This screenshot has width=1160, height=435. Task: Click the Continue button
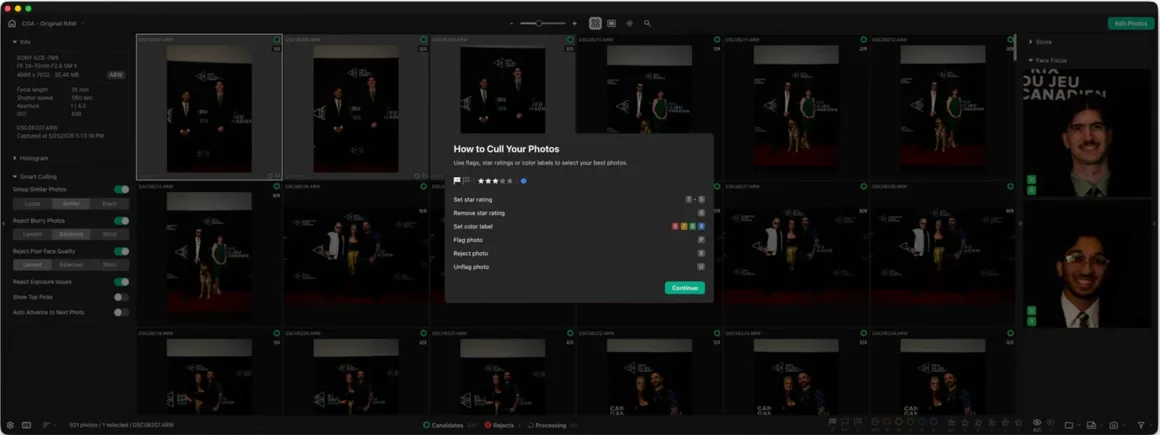684,288
